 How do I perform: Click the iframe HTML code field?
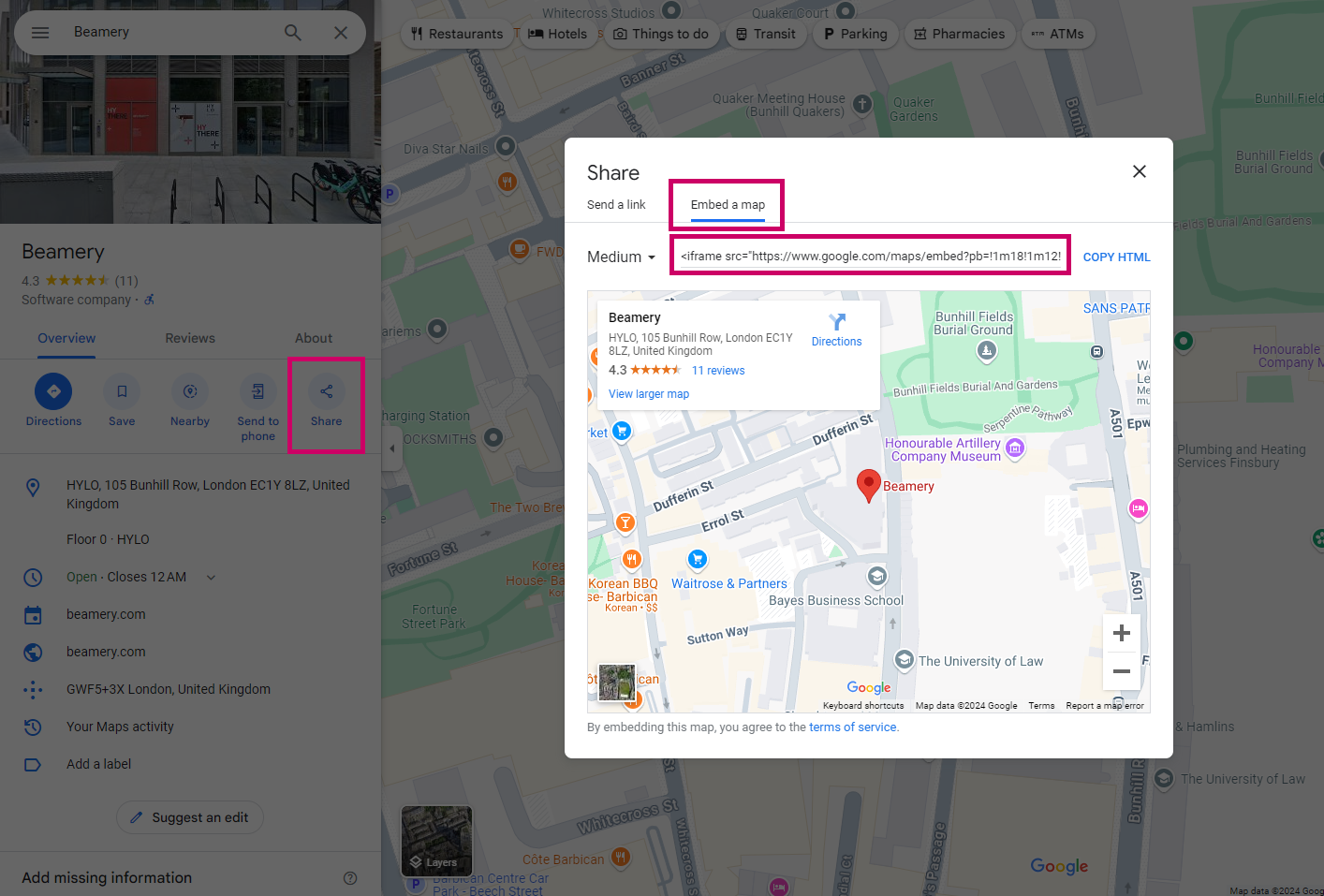coord(871,256)
